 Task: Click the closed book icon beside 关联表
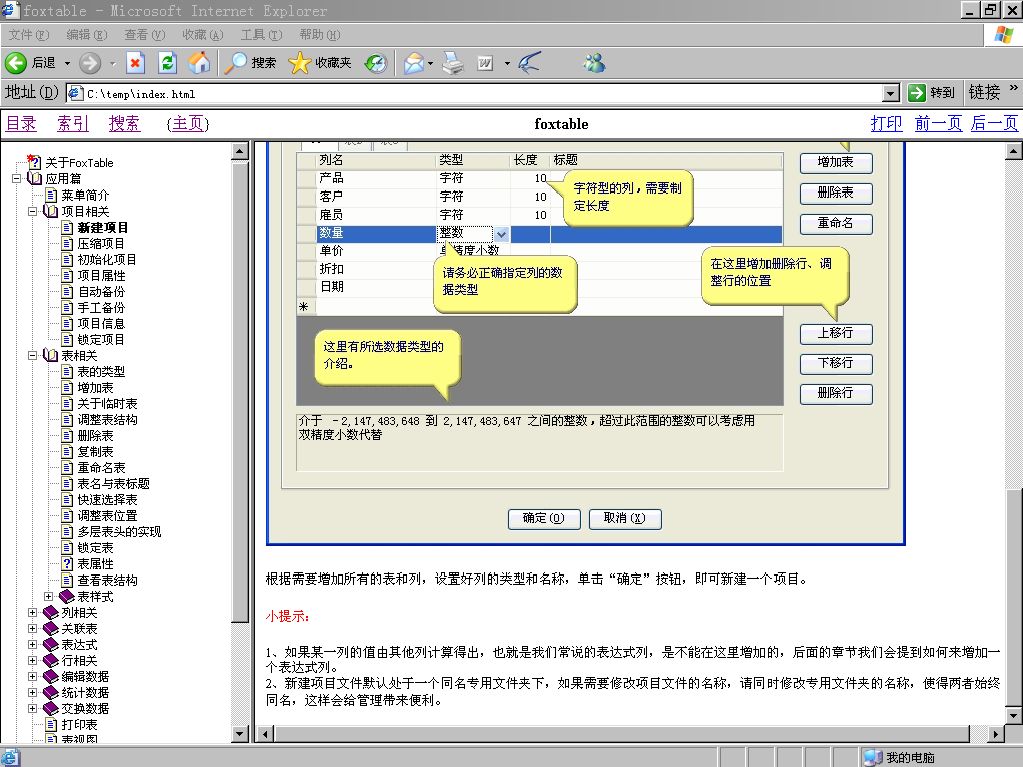pyautogui.click(x=51, y=628)
